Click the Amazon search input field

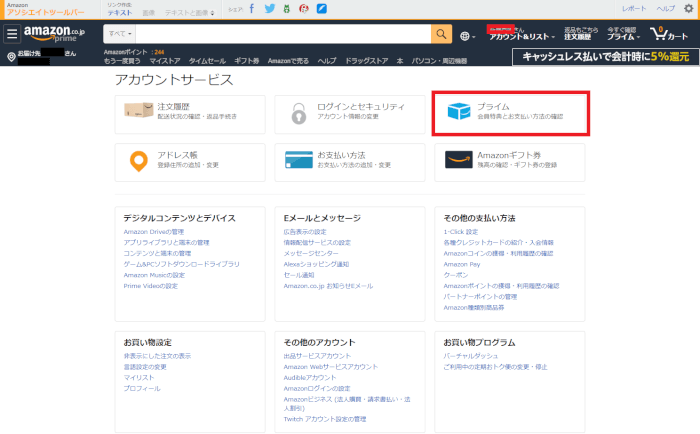pos(285,35)
